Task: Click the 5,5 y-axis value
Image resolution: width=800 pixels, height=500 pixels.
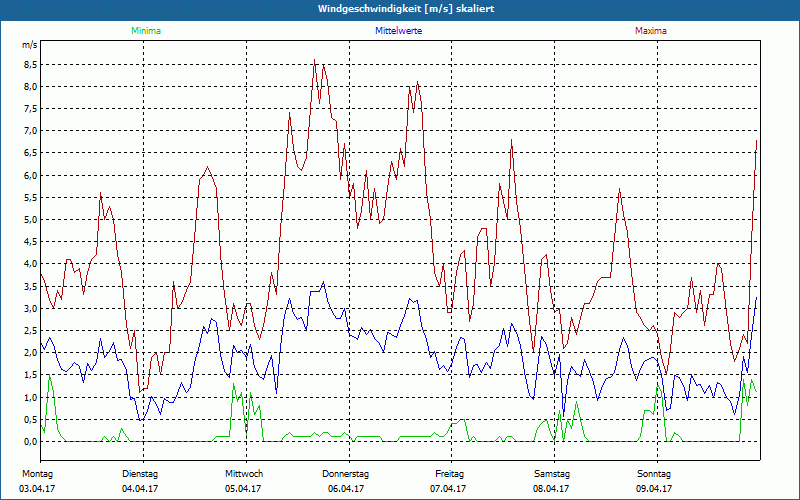Action: (31, 197)
